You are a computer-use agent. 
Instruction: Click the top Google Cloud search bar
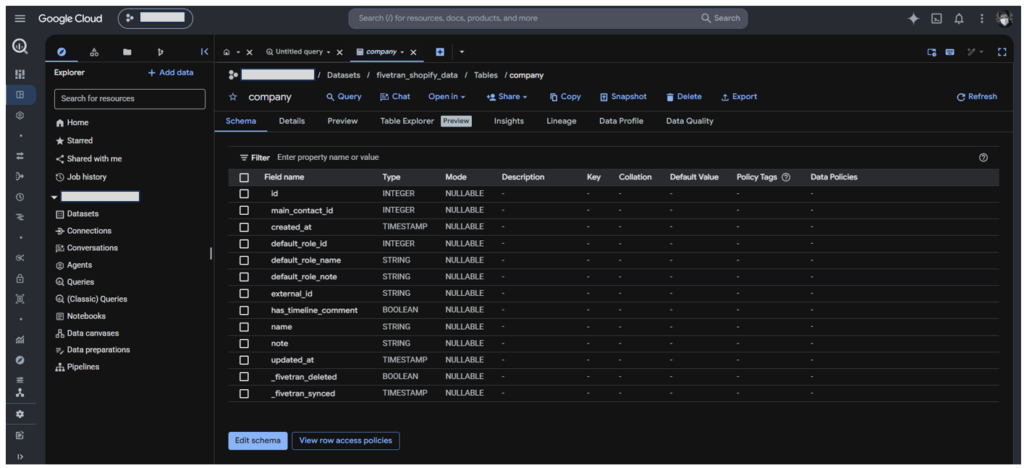click(548, 18)
